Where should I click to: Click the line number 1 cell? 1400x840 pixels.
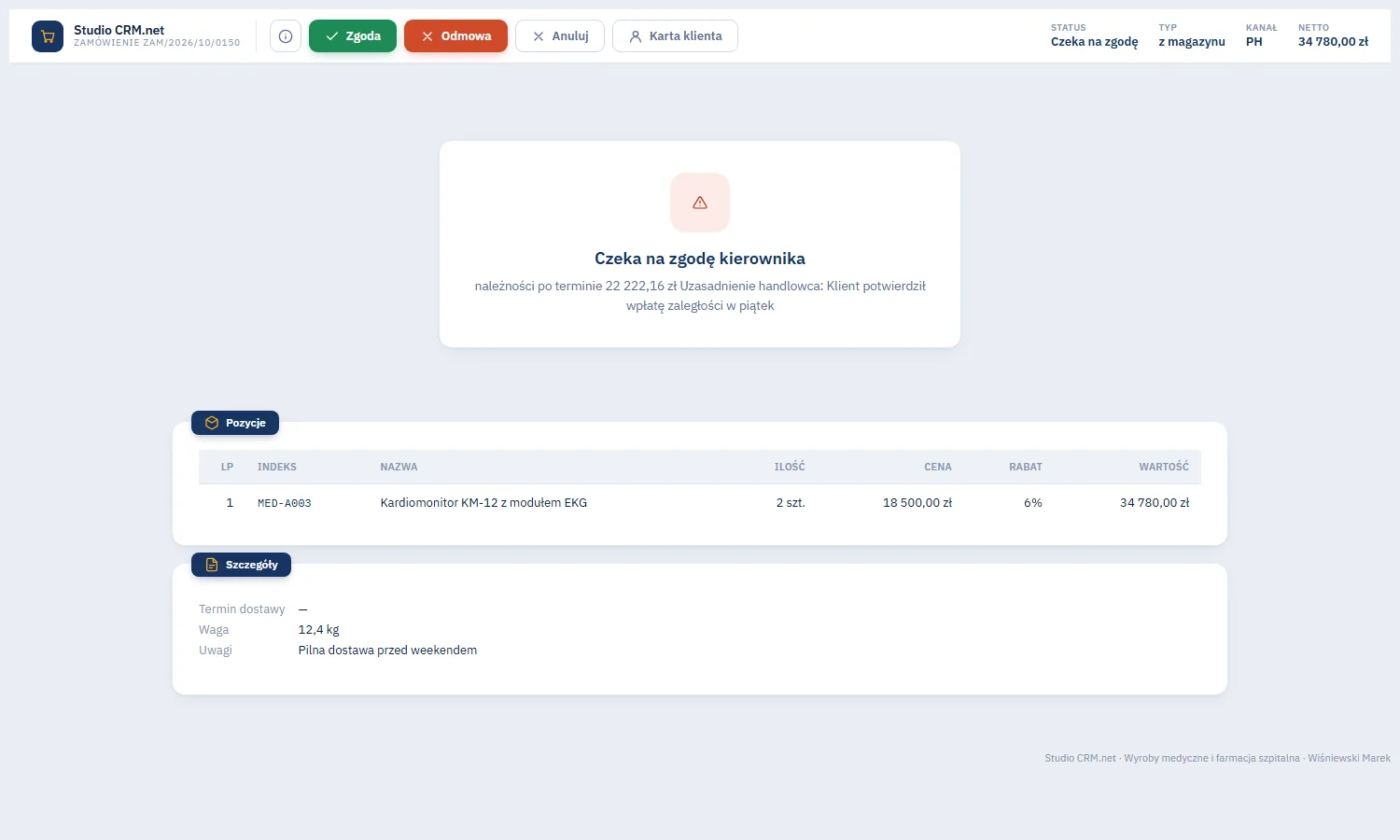point(230,503)
